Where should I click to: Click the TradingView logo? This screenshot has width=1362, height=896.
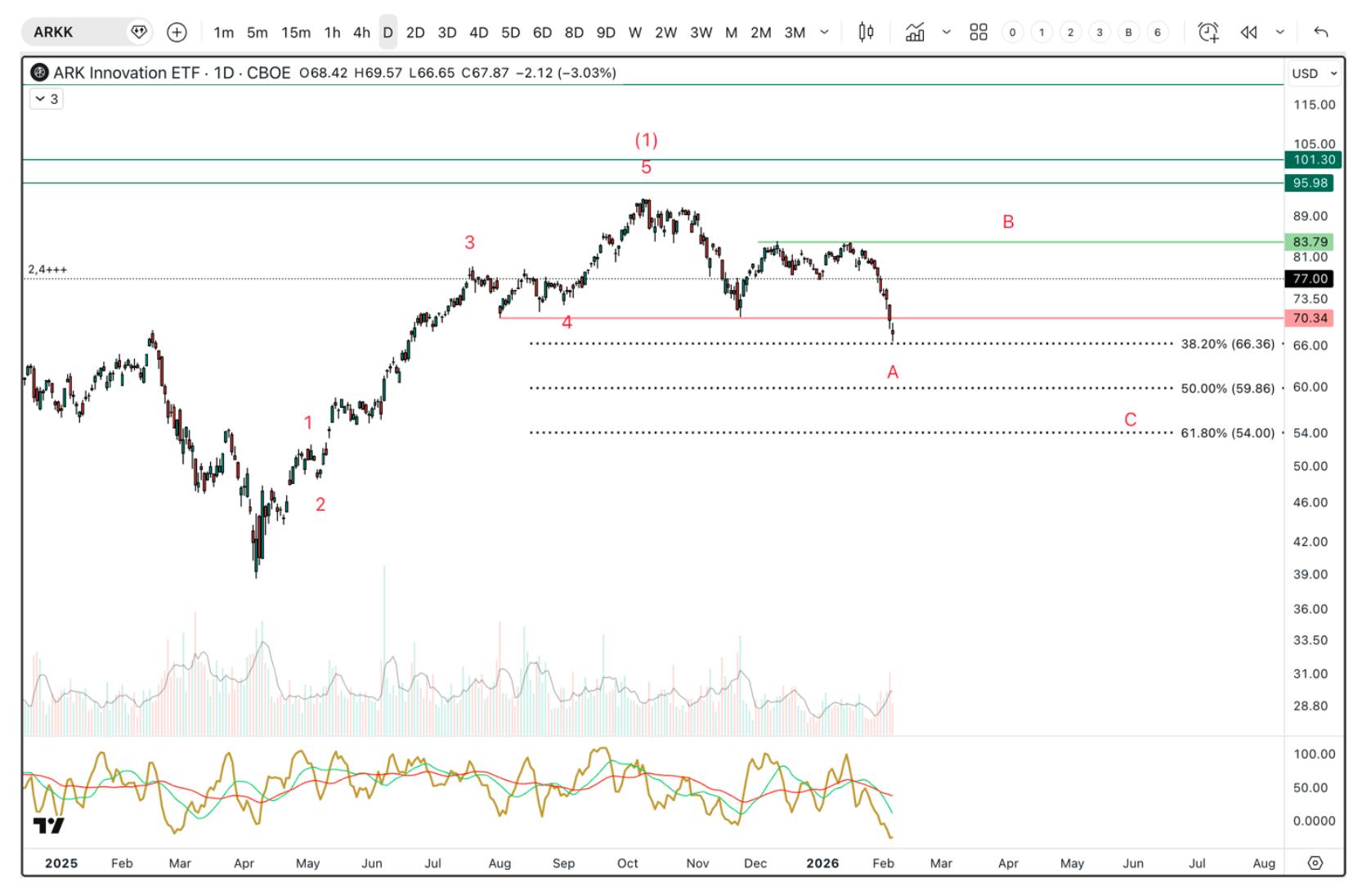48,826
